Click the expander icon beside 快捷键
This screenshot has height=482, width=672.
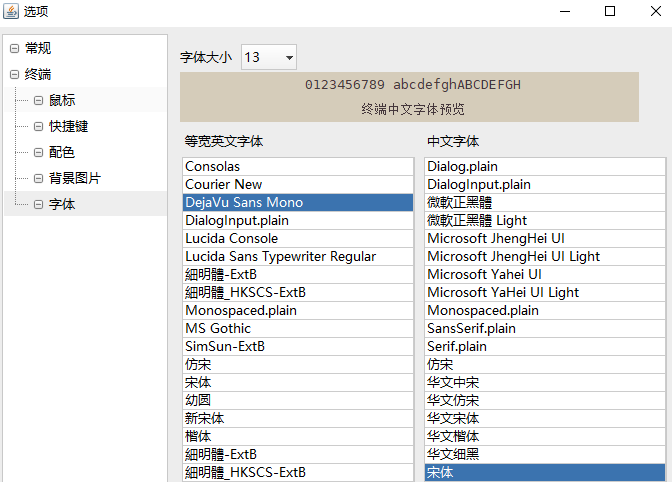39,126
